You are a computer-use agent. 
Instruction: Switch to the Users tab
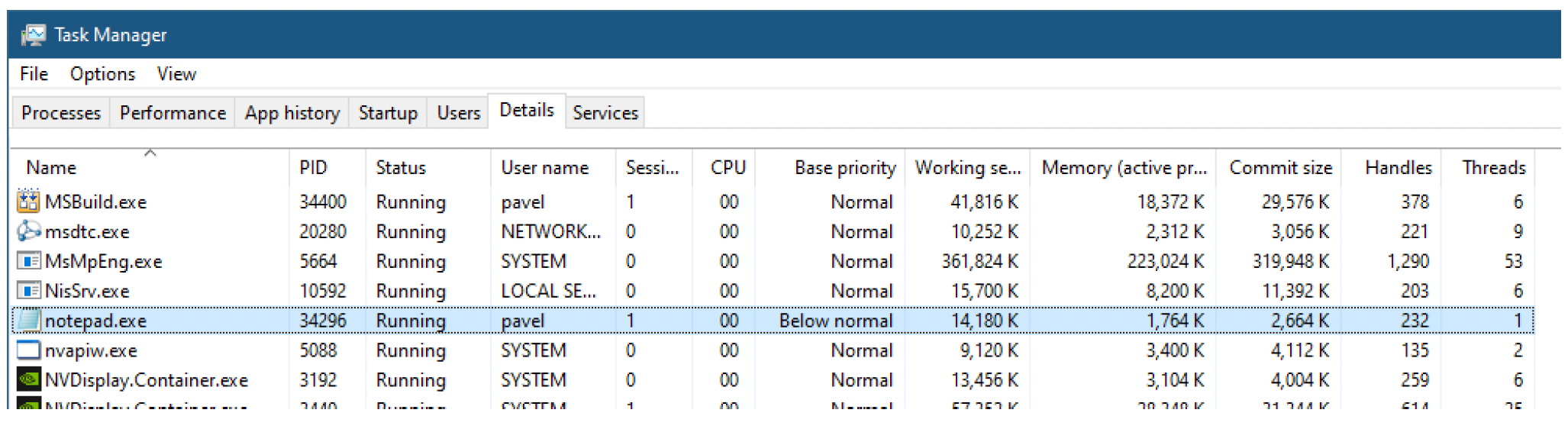pyautogui.click(x=458, y=113)
